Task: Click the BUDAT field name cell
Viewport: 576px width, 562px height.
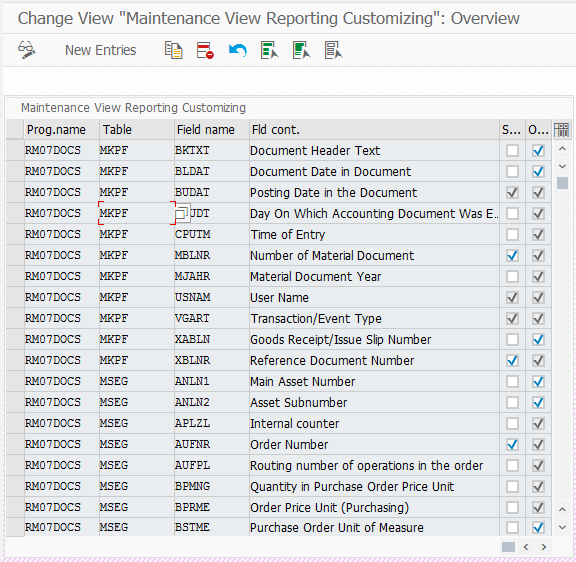Action: [212, 192]
